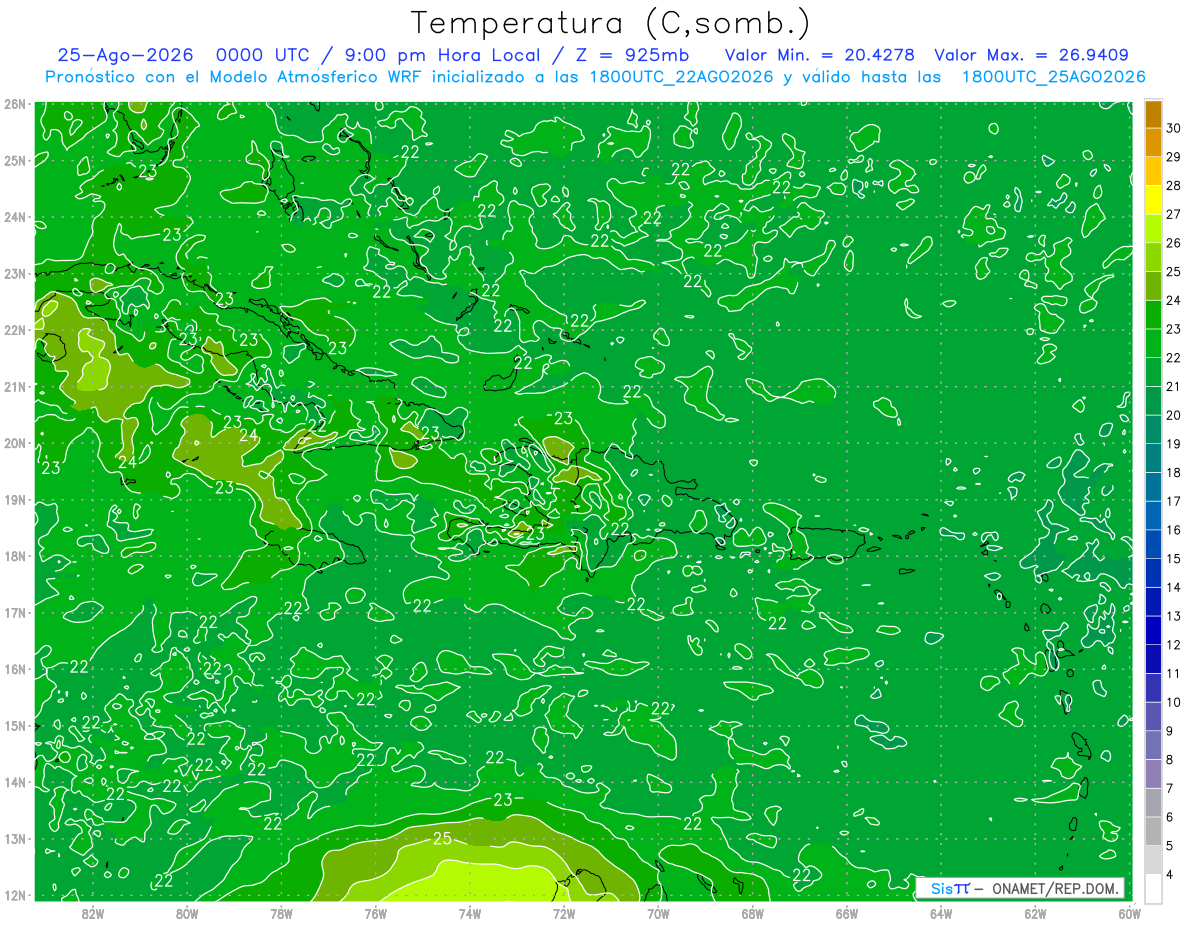Click the legend band between 5 and 6

point(1153,831)
